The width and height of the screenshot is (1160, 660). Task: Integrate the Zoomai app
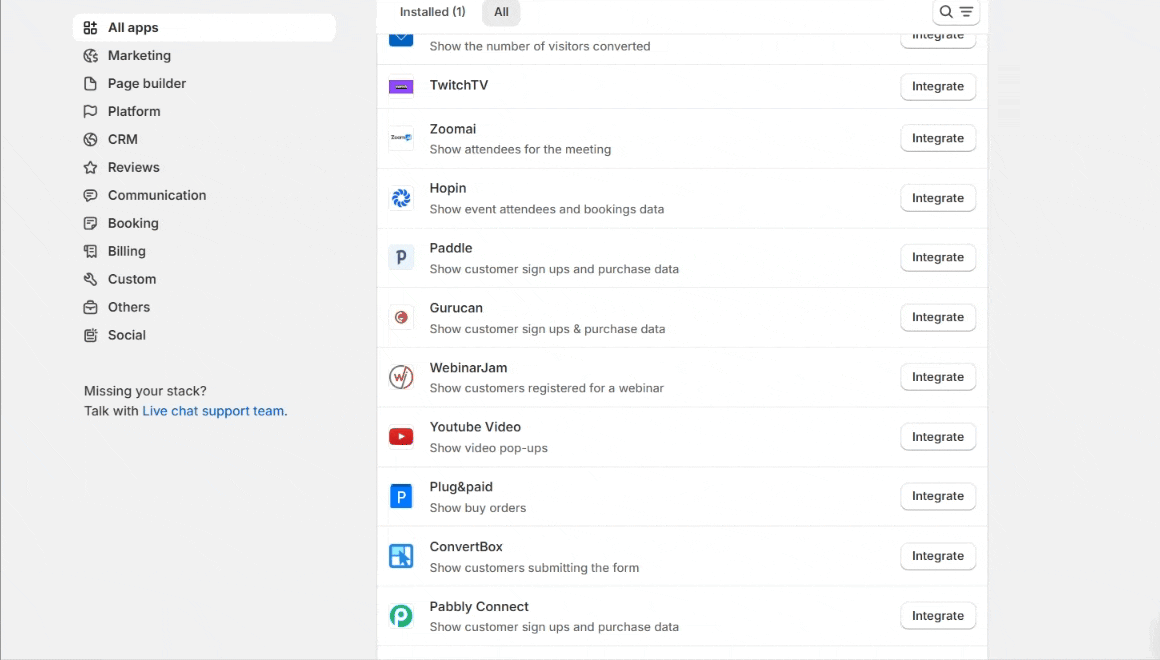pyautogui.click(x=937, y=138)
